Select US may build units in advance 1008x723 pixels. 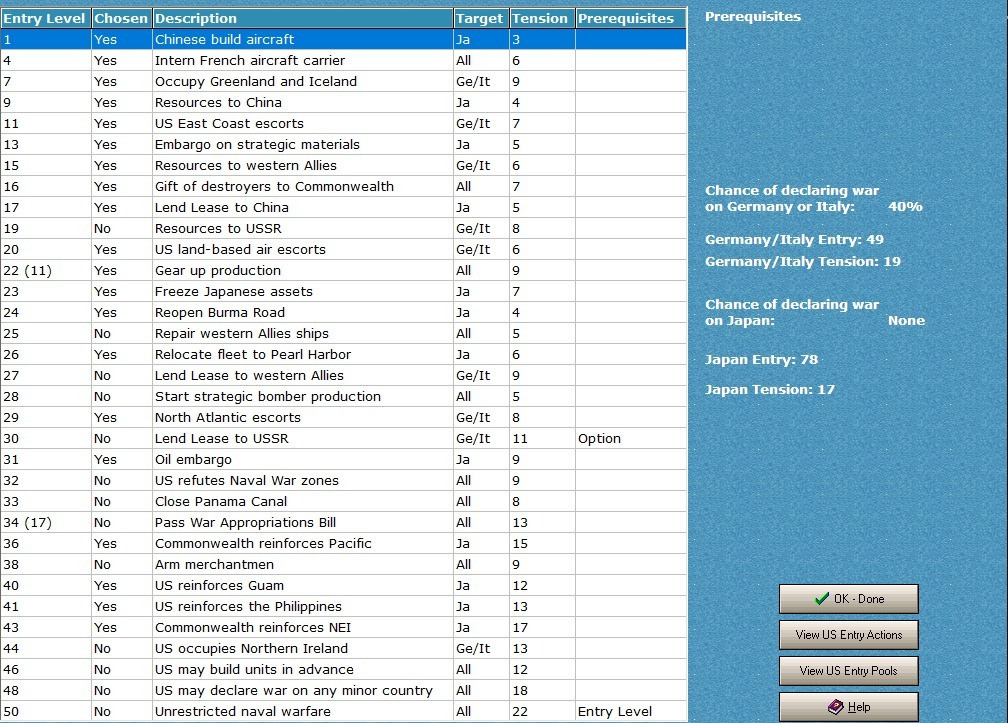pos(343,669)
